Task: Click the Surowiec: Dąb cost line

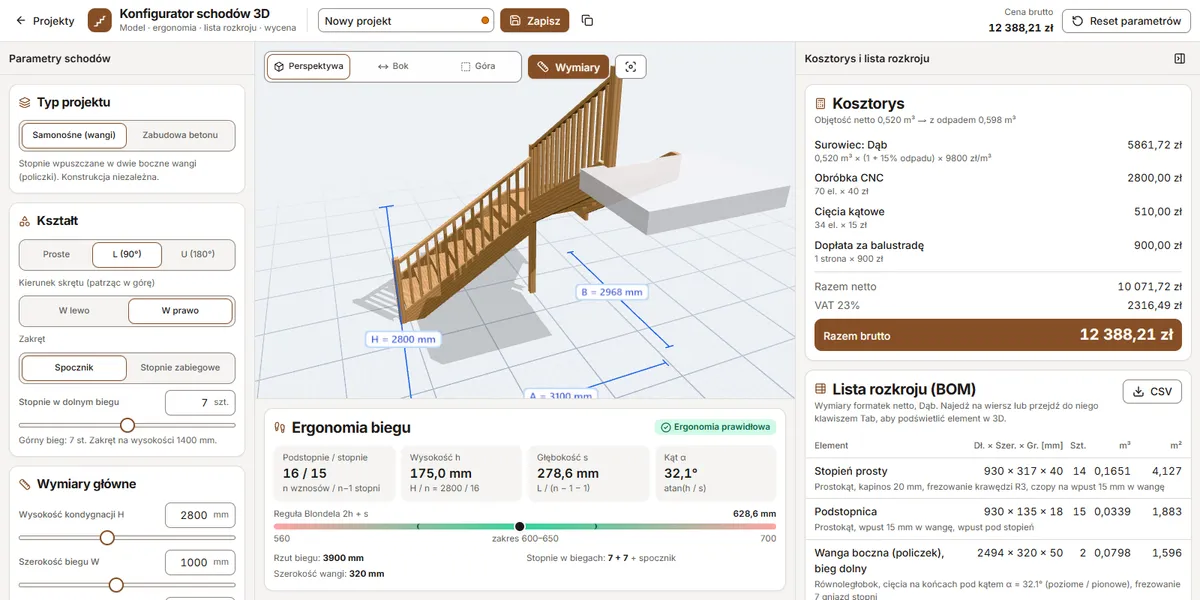Action: pyautogui.click(x=997, y=151)
